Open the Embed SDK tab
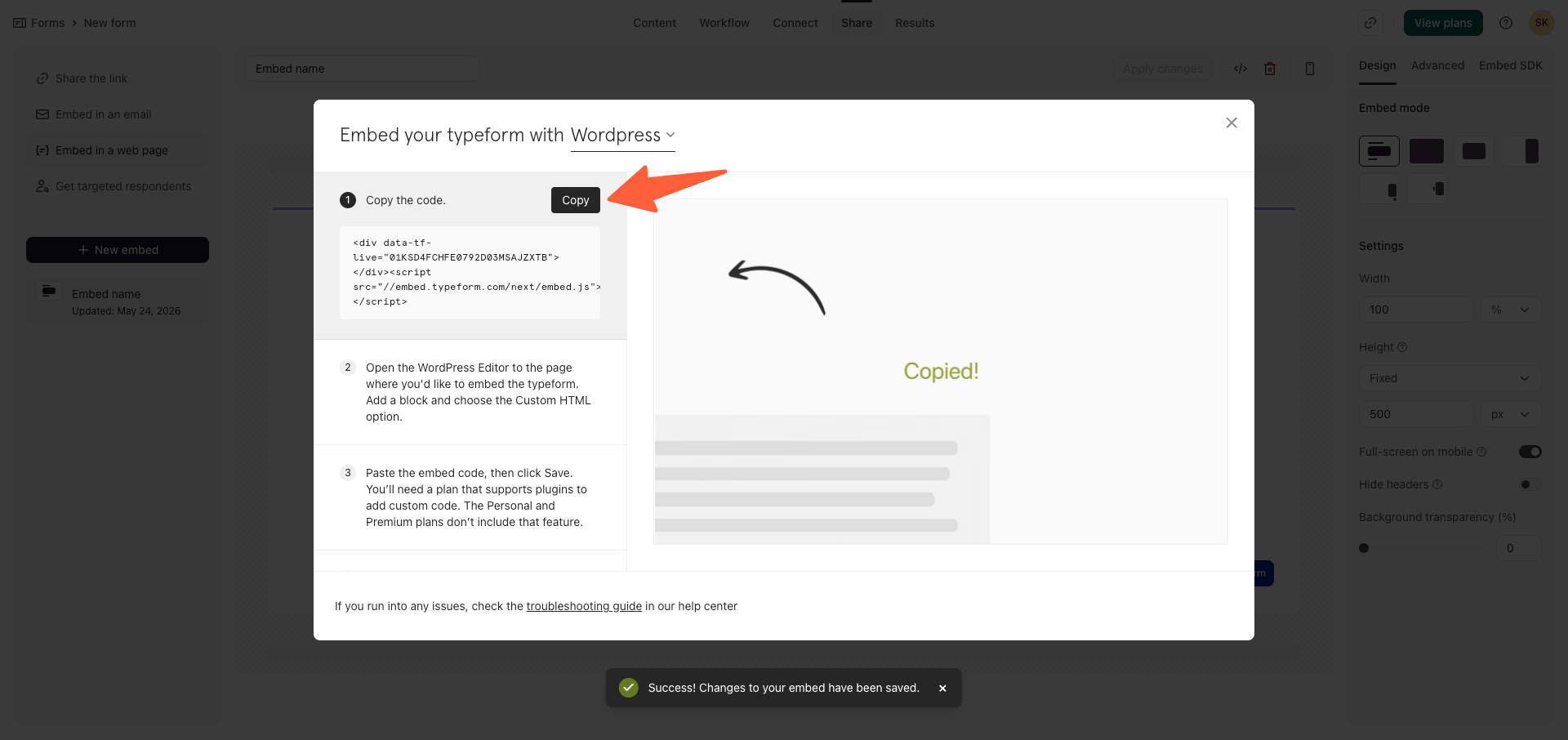Viewport: 1568px width, 740px height. click(x=1511, y=65)
